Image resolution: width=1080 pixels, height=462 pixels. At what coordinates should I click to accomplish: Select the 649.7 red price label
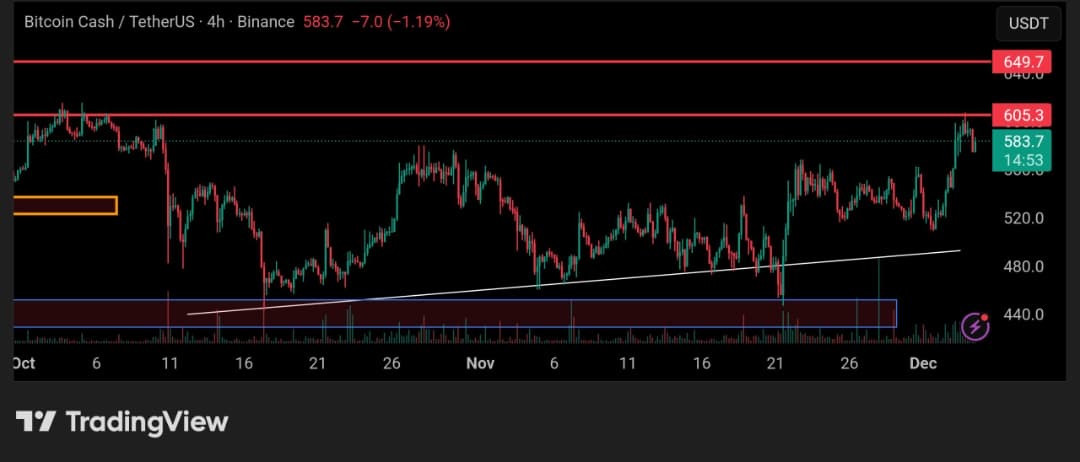click(1021, 62)
